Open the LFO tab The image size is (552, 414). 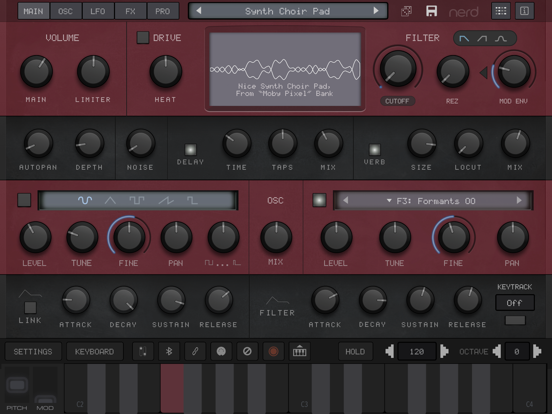[x=98, y=11]
